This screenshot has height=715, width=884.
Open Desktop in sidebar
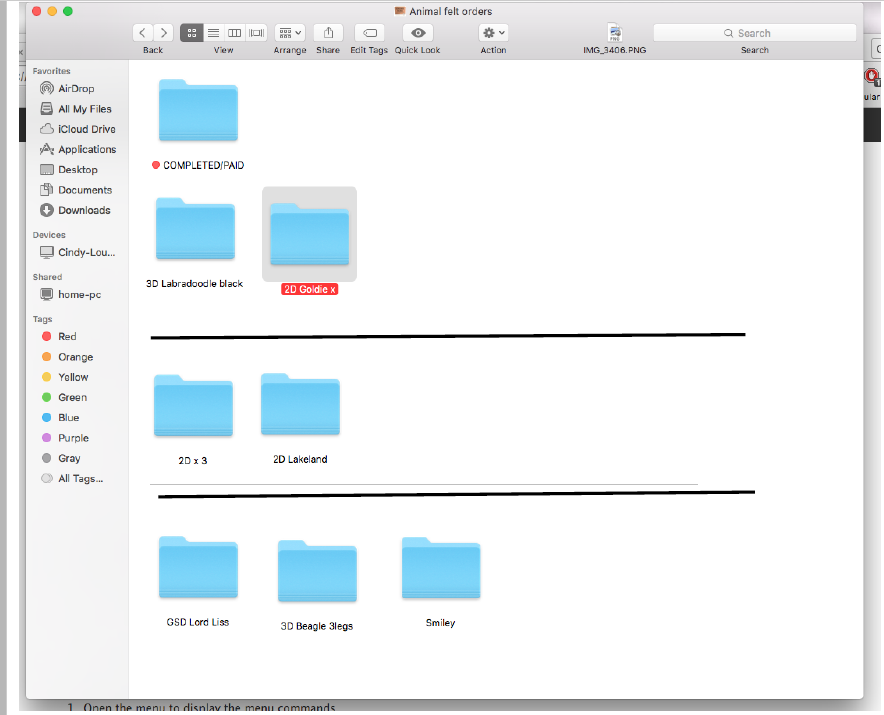pyautogui.click(x=78, y=170)
